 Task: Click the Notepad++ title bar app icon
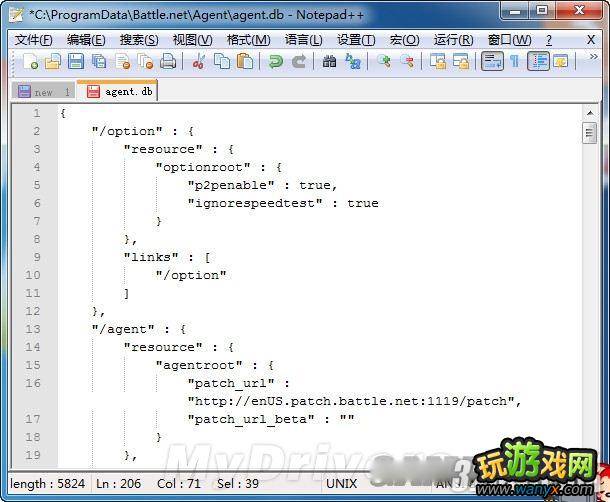click(x=16, y=15)
